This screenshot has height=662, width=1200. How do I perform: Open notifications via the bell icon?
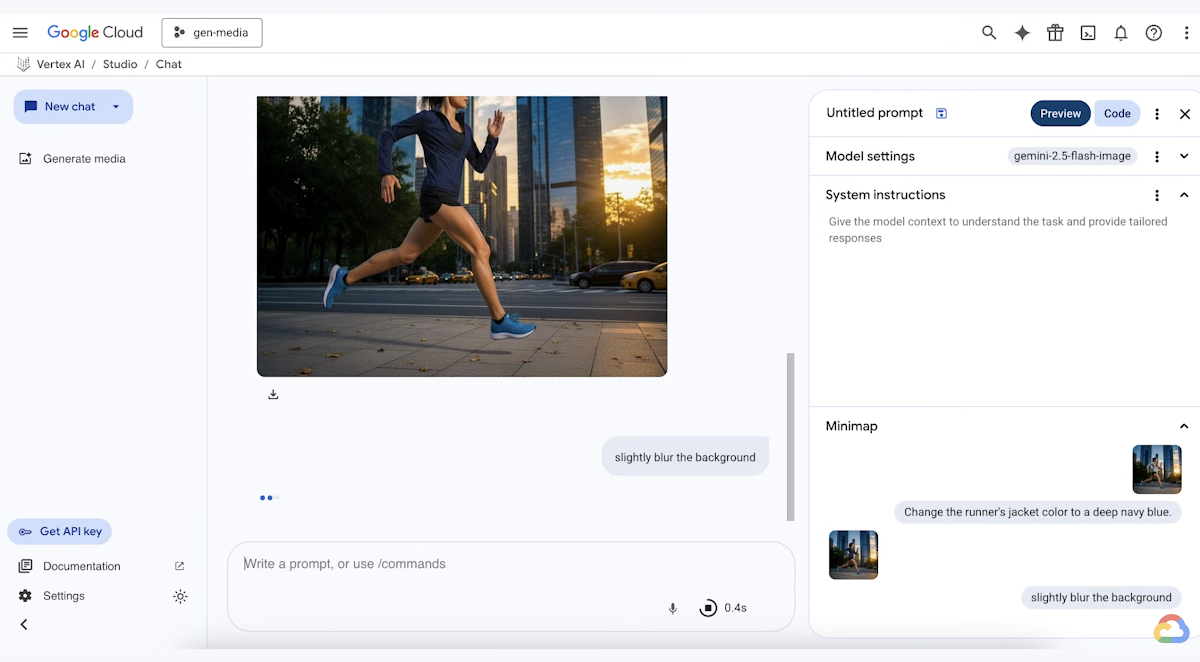(1121, 32)
